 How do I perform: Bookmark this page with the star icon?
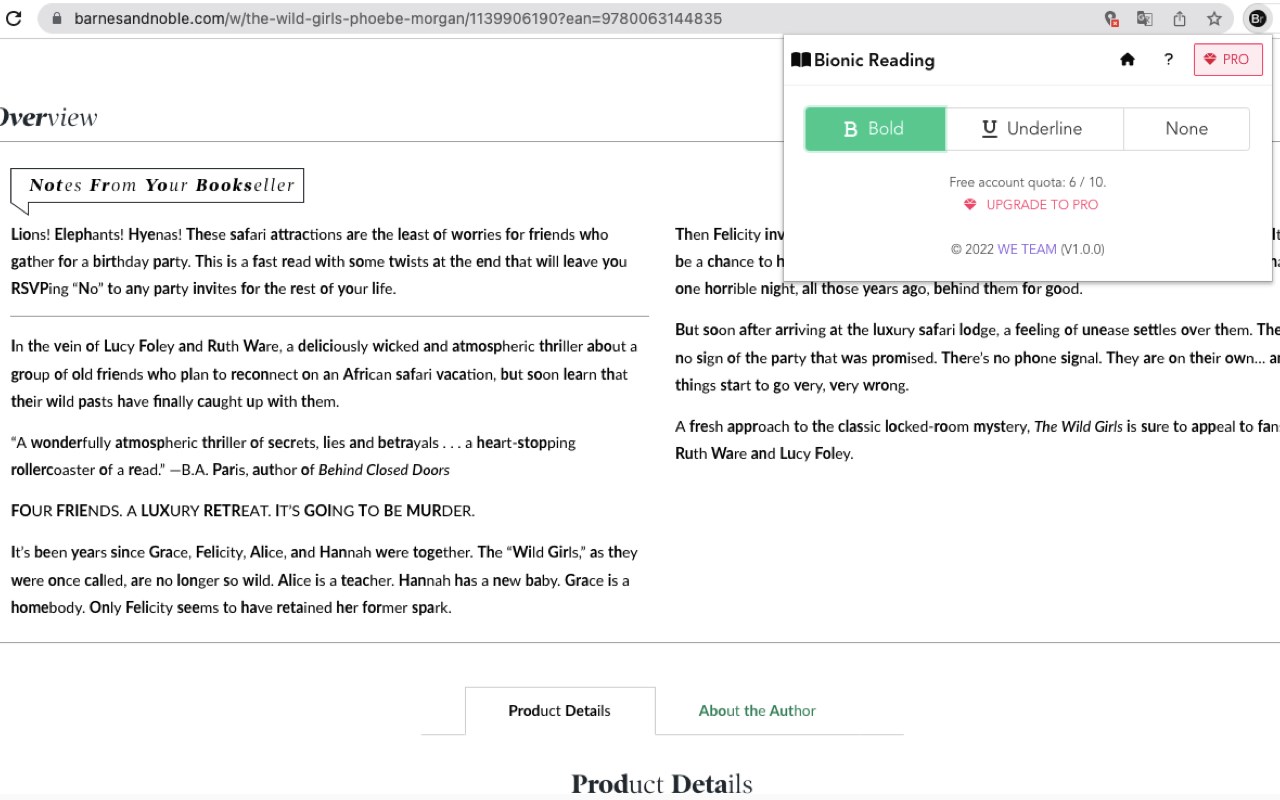click(1214, 18)
